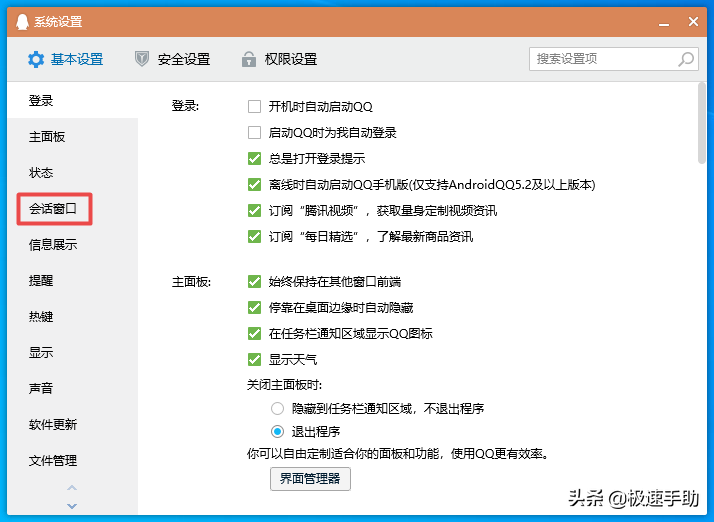Uncheck 在任务栏通知区域显示QQ图标
The image size is (714, 522).
[254, 333]
